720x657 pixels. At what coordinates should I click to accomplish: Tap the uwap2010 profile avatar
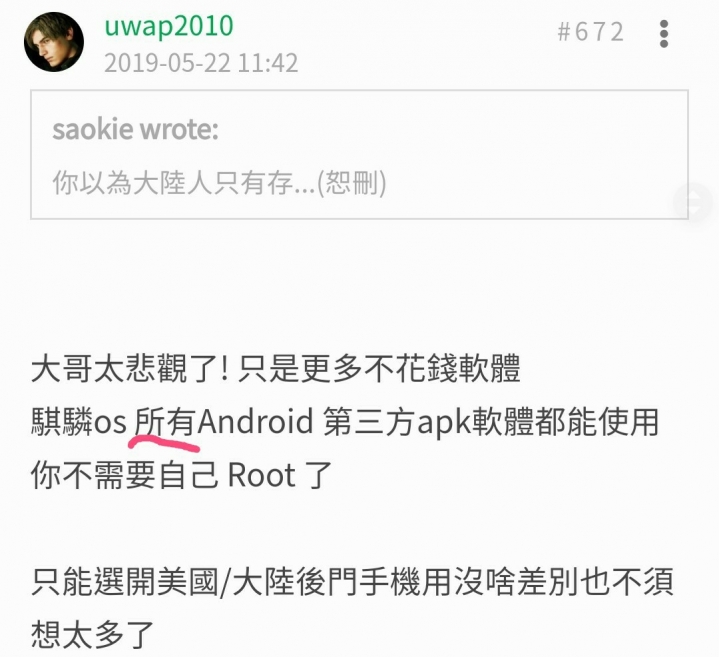(54, 42)
